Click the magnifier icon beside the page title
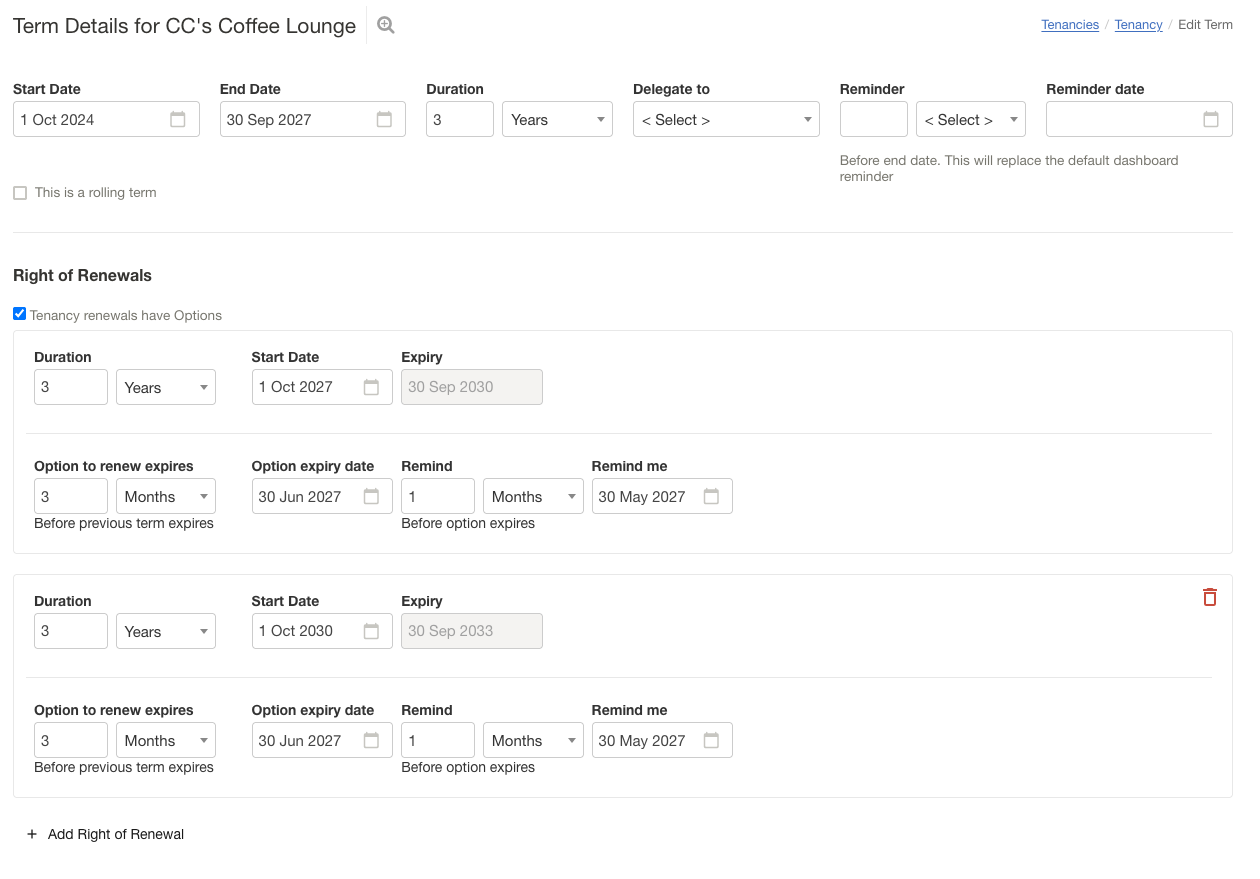1260x879 pixels. 386,26
